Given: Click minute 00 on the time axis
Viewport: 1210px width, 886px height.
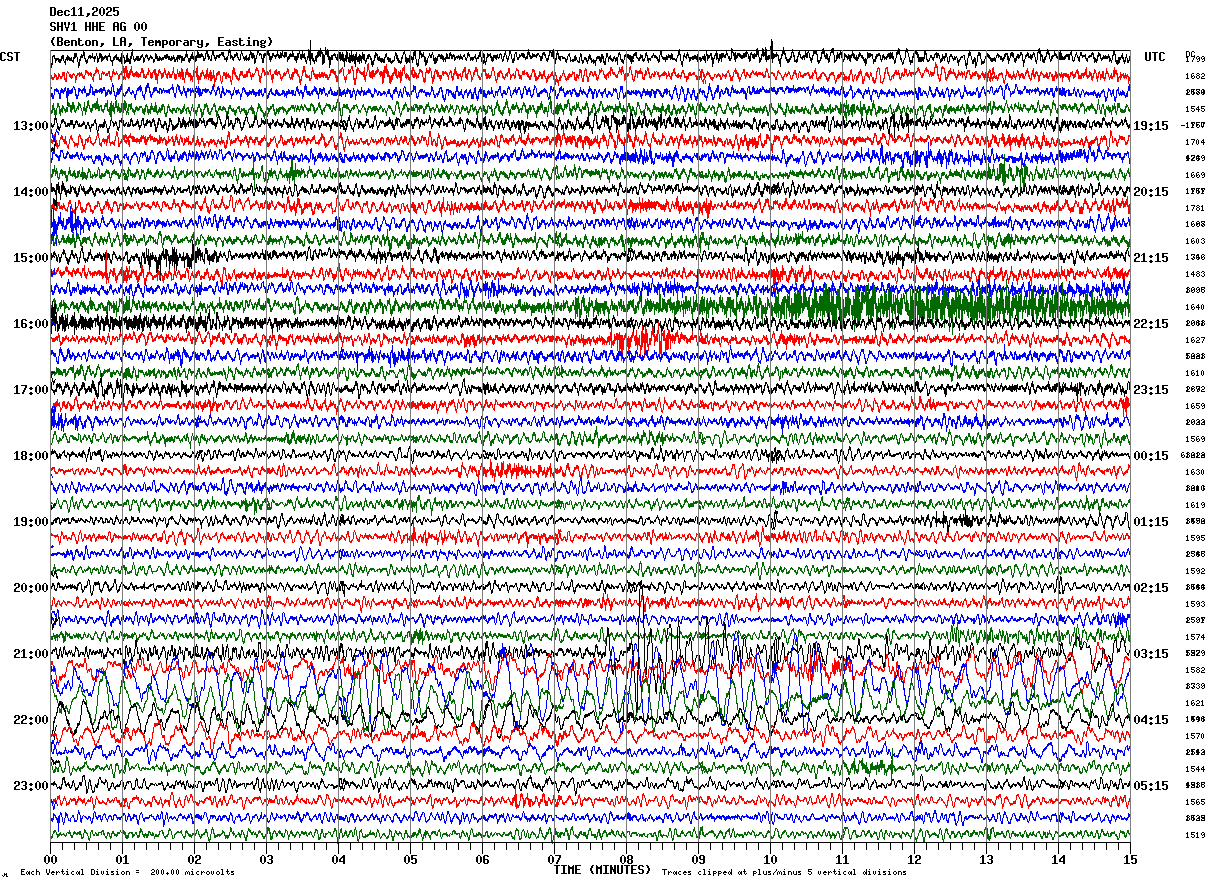Looking at the screenshot, I should (x=50, y=859).
